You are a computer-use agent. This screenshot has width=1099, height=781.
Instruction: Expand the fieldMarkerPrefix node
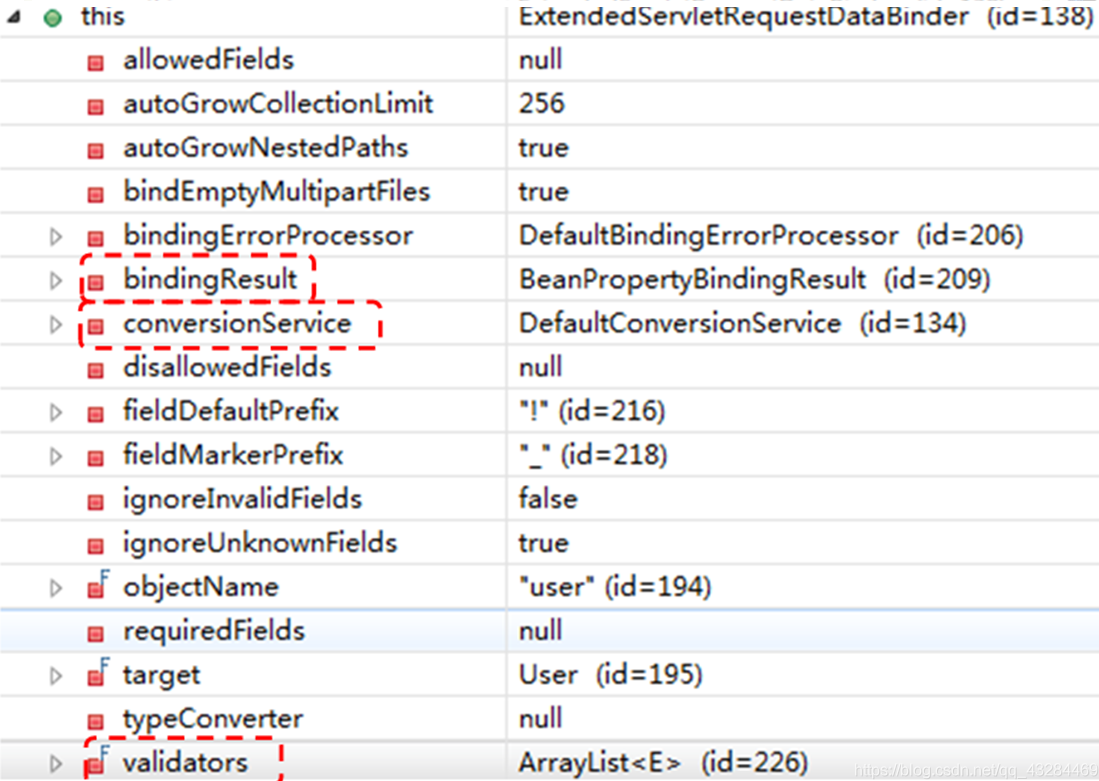pyautogui.click(x=56, y=456)
